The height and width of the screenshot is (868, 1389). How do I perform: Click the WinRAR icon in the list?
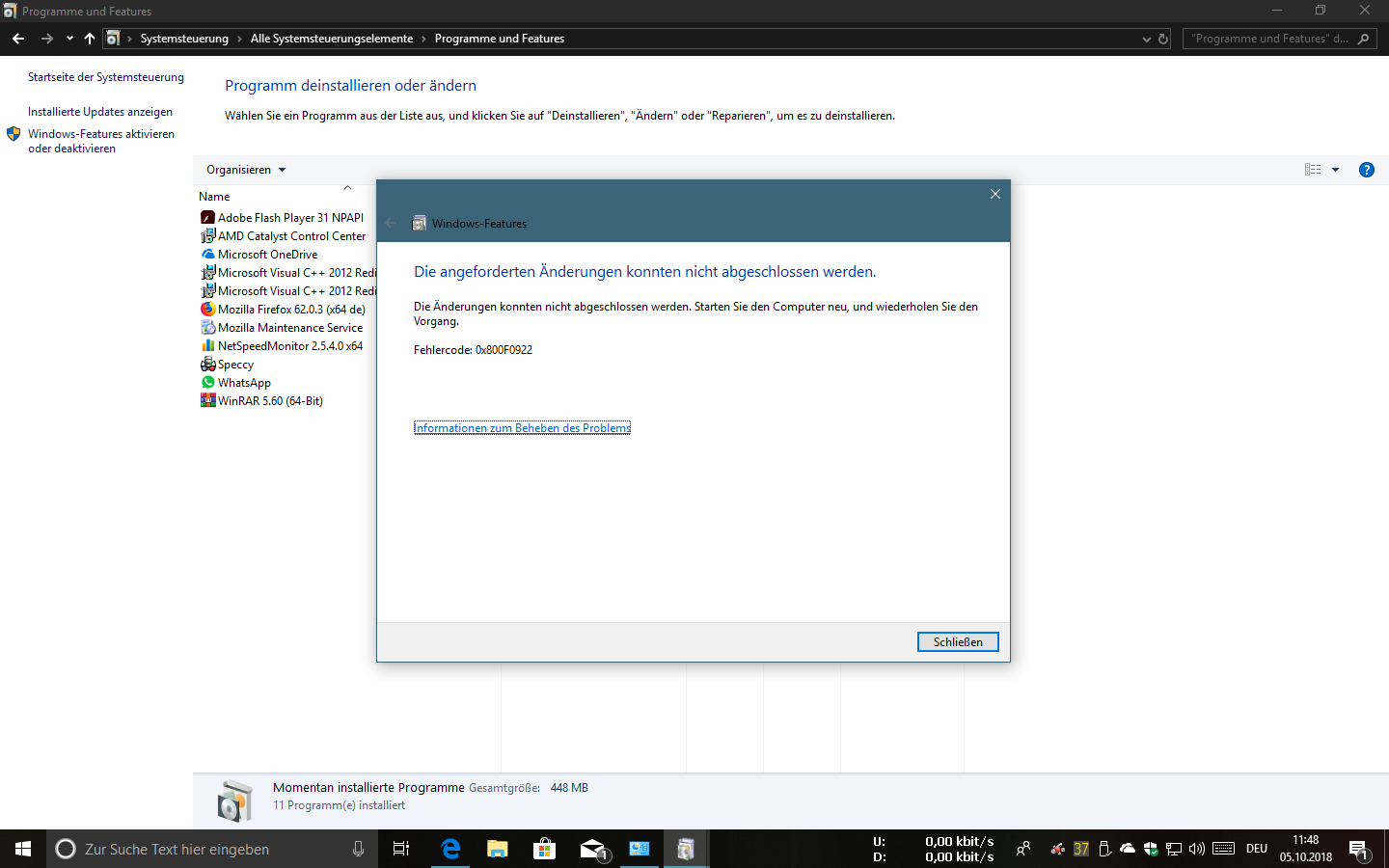pyautogui.click(x=207, y=401)
